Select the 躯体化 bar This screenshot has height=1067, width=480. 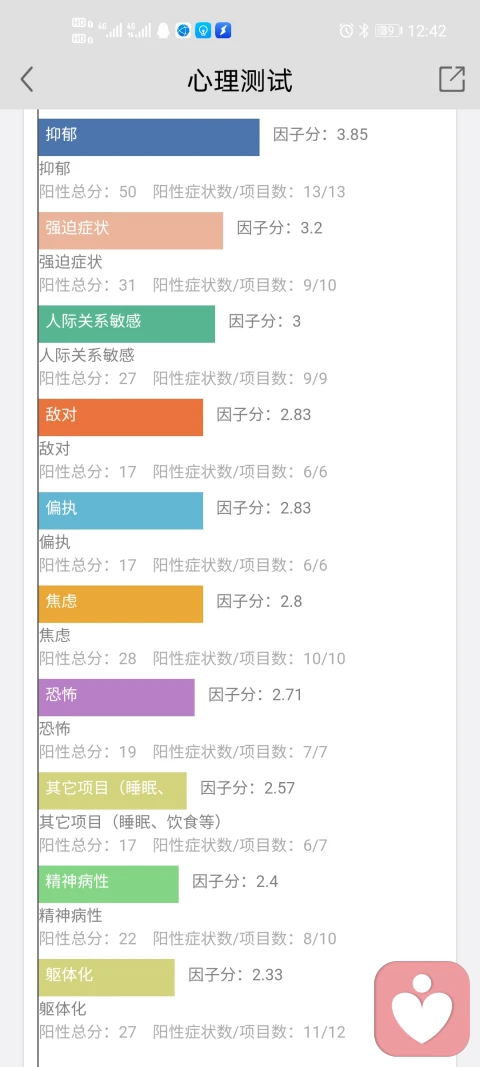coord(106,977)
